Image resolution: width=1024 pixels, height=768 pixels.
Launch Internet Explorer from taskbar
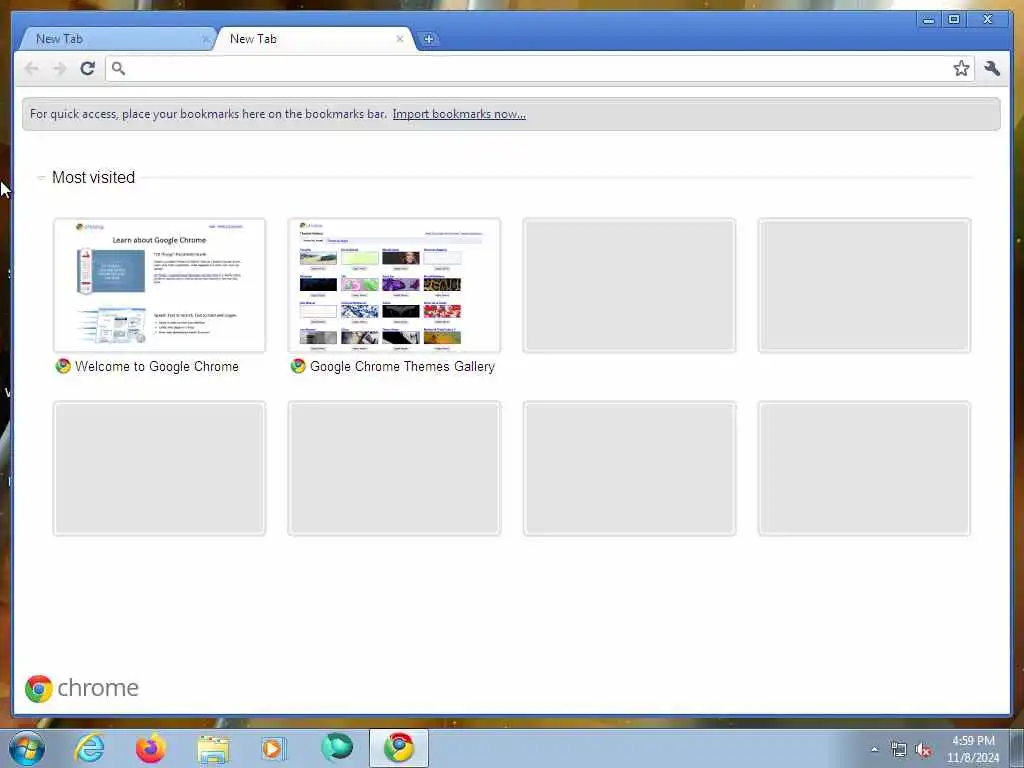[x=89, y=748]
